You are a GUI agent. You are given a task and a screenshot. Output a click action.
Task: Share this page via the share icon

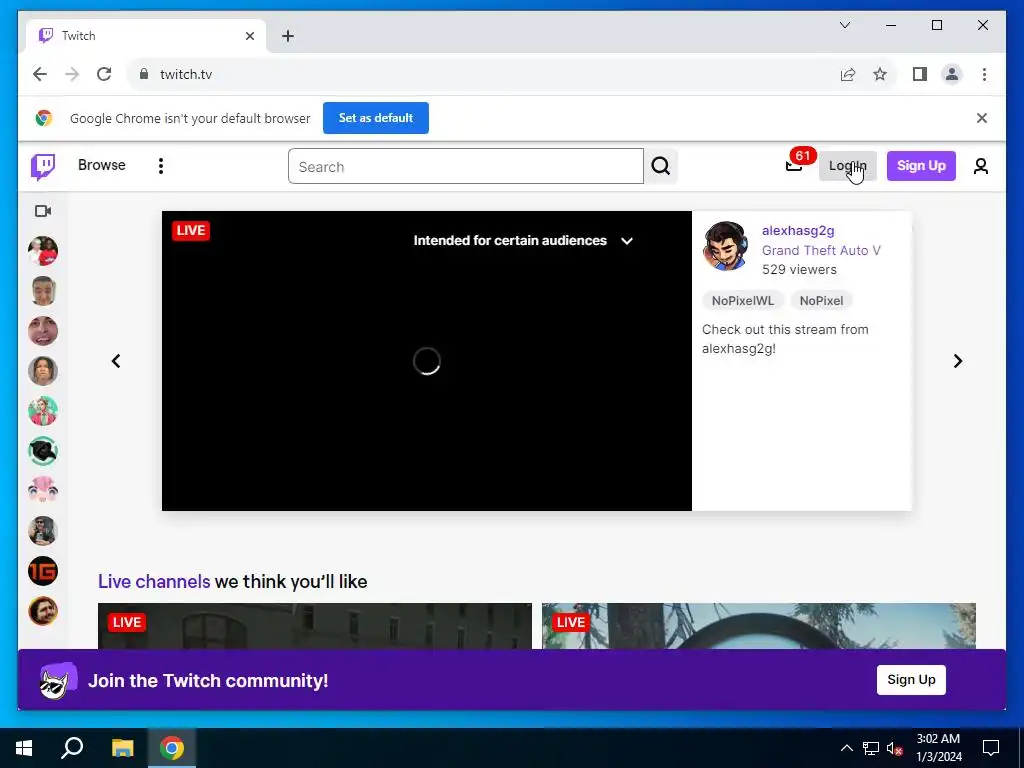848,74
